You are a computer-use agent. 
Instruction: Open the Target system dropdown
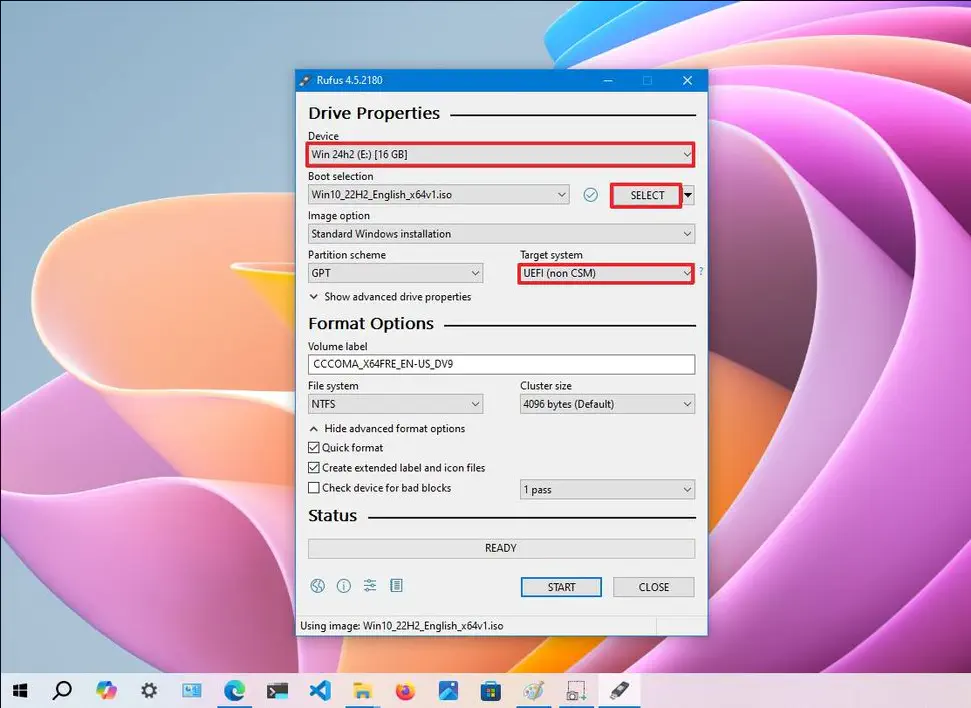pos(606,273)
